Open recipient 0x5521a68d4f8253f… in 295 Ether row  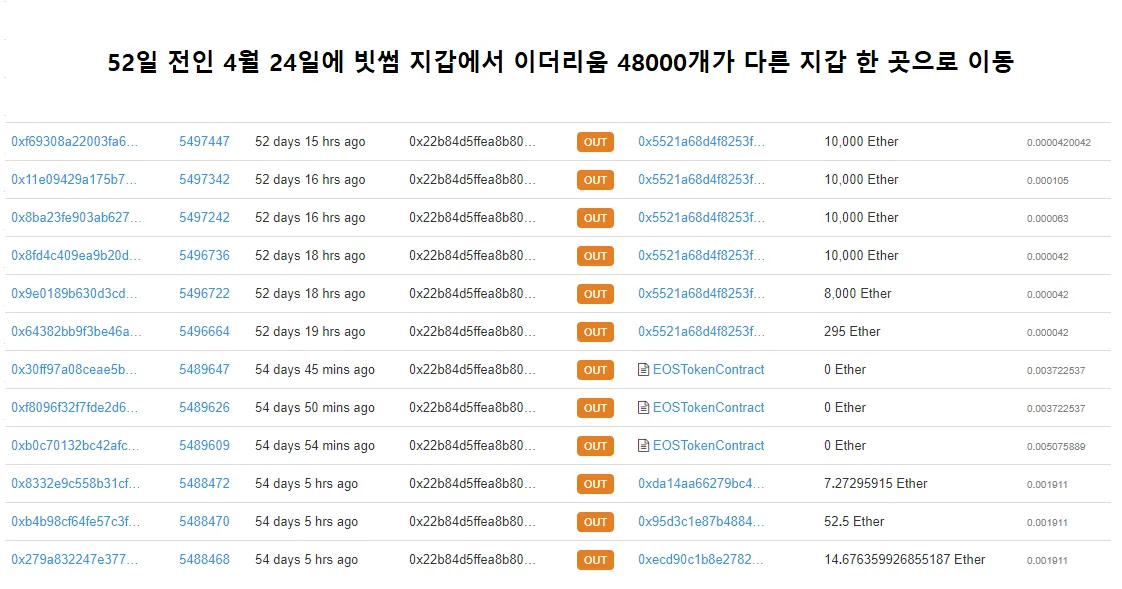pyautogui.click(x=701, y=331)
